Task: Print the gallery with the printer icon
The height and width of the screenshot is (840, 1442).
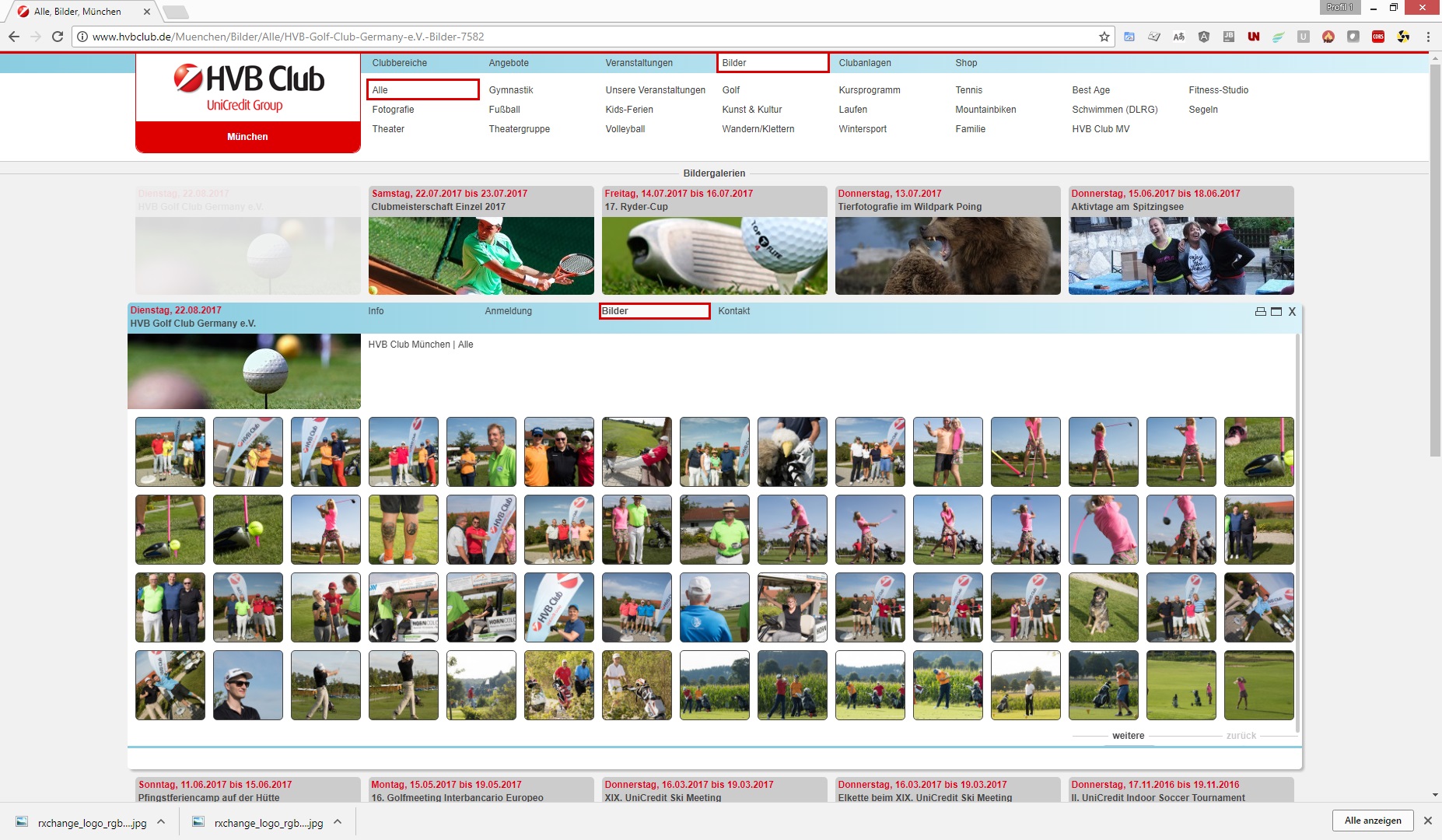Action: (1261, 311)
